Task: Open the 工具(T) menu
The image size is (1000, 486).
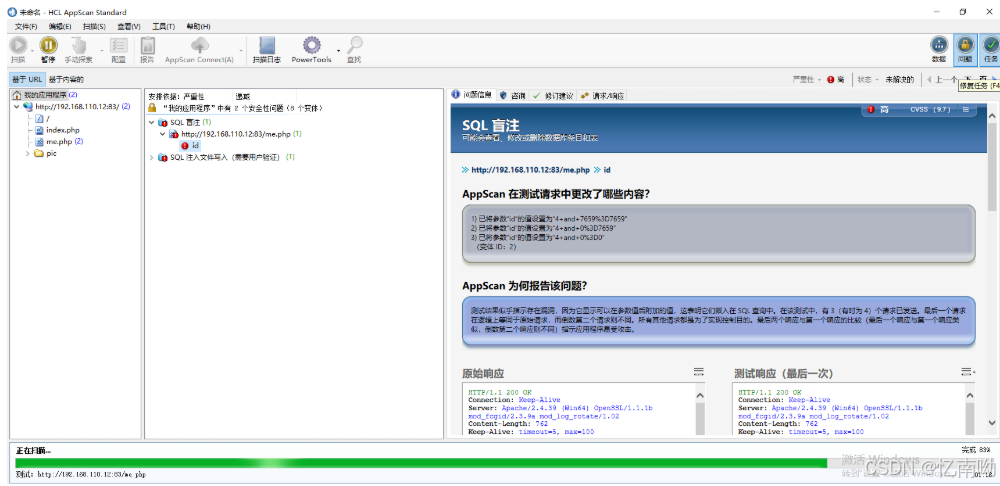Action: [163, 26]
